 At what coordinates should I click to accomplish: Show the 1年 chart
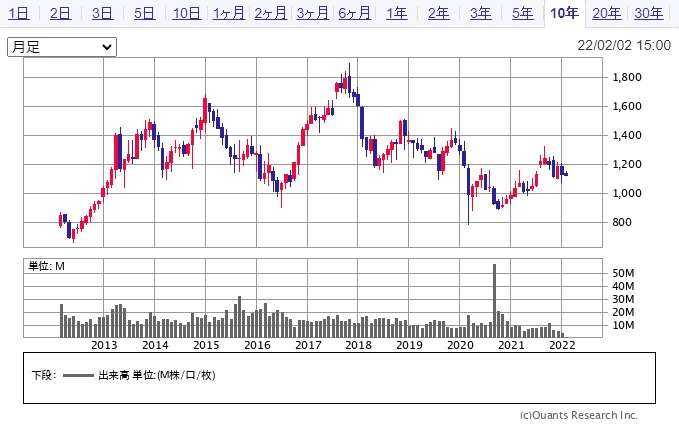(397, 13)
